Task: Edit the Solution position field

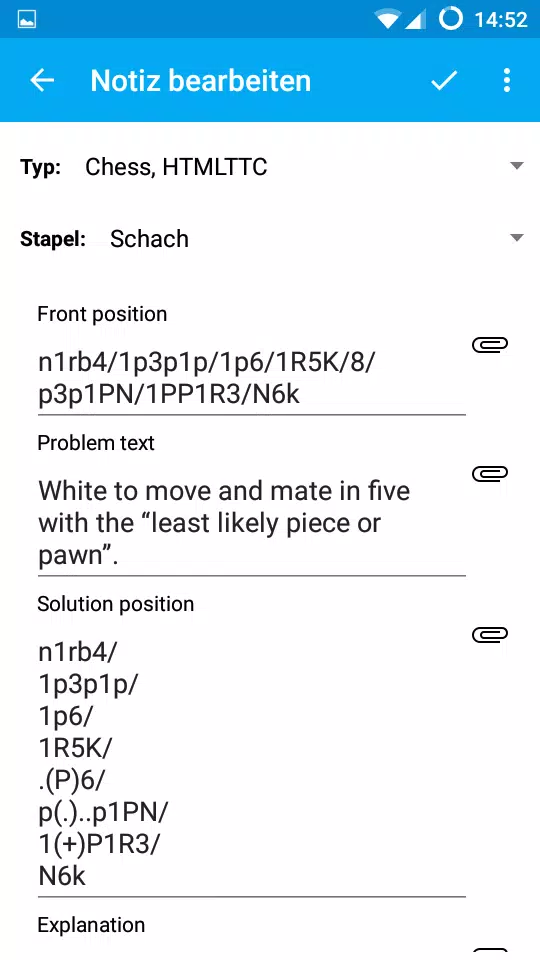Action: [x=252, y=765]
